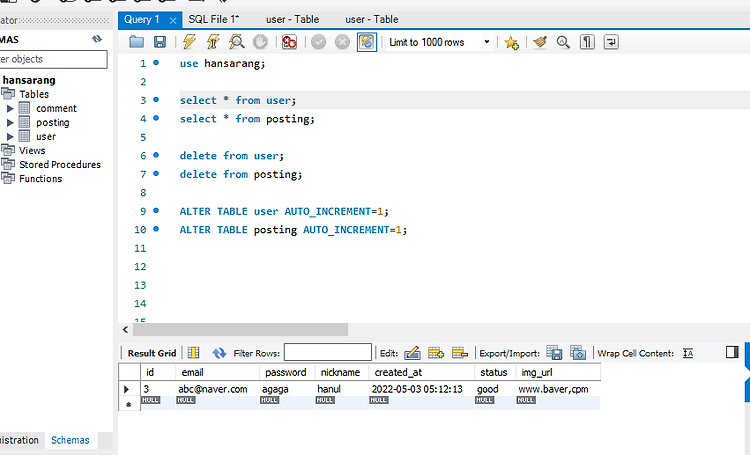Toggle form editor grid icon
This screenshot has height=455, width=750.
(194, 353)
